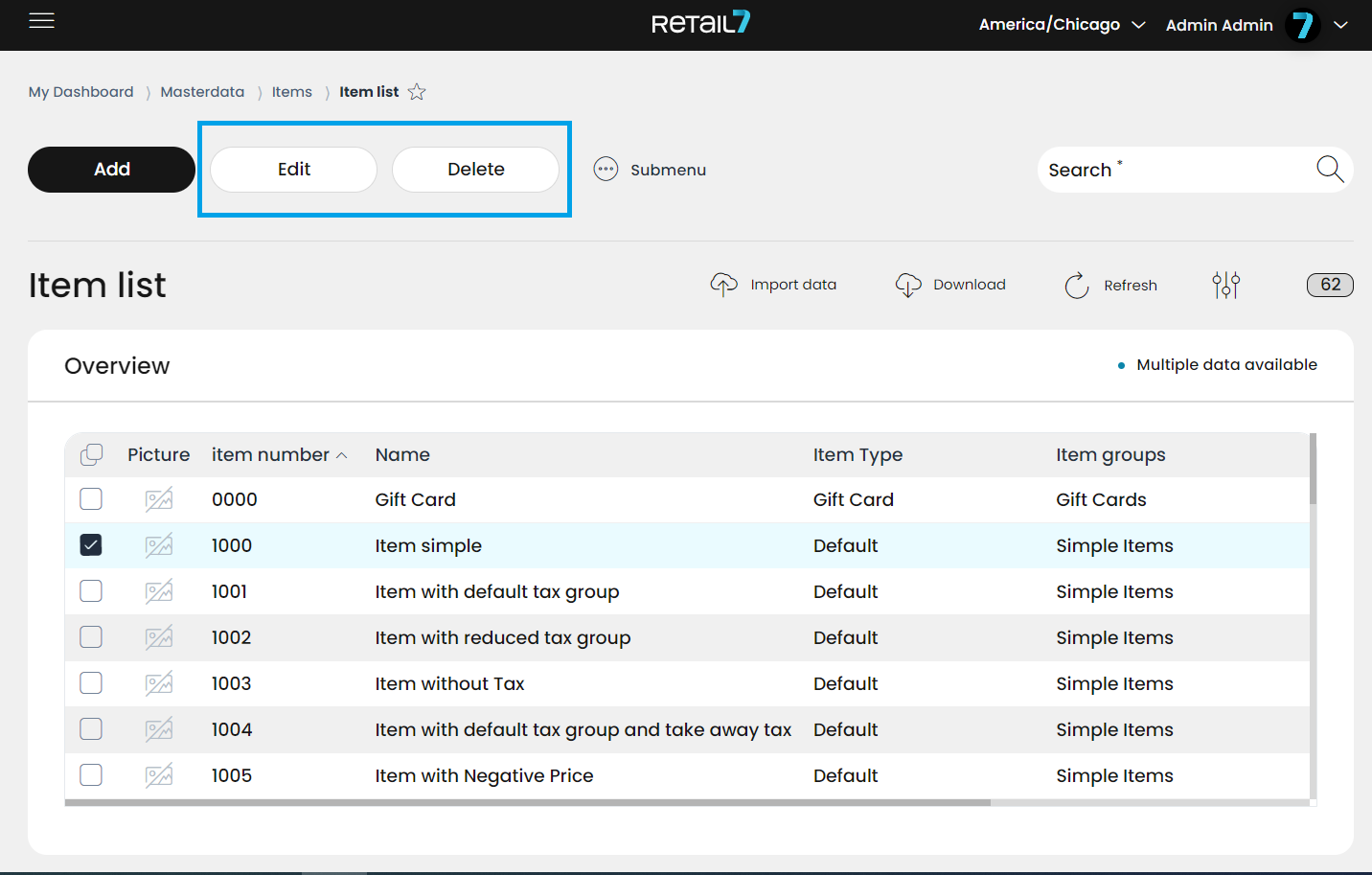This screenshot has width=1372, height=875.
Task: Click the Download cloud icon
Action: coord(907,285)
